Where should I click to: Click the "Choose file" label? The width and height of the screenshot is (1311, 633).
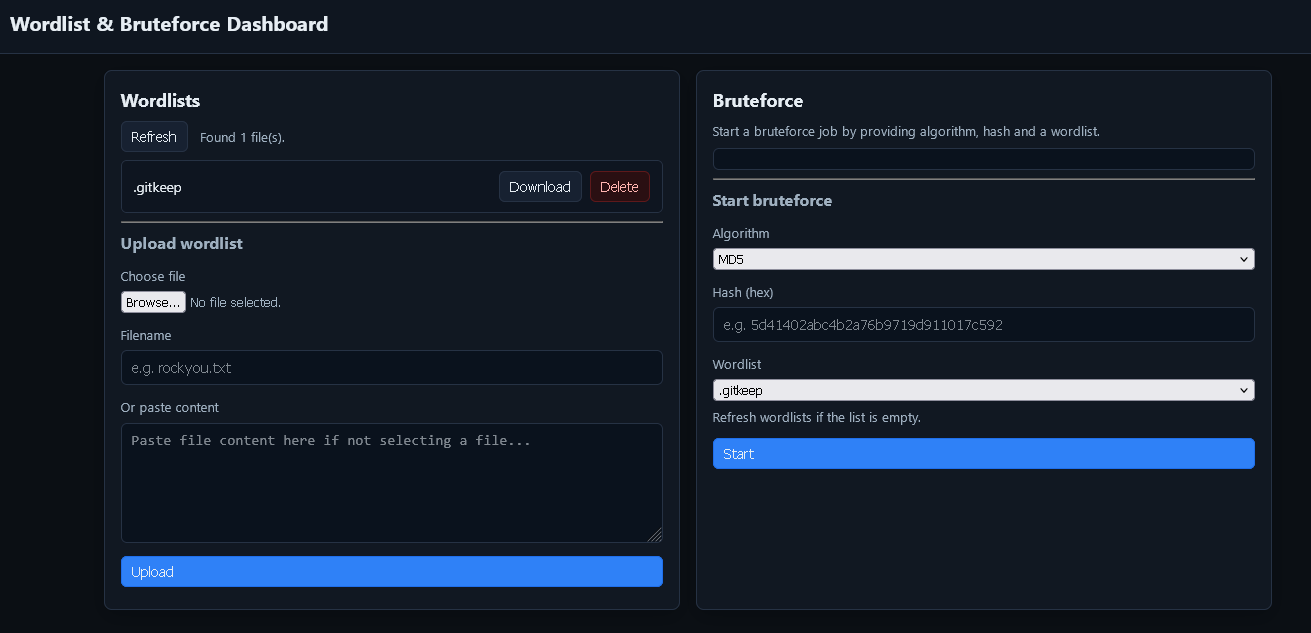(153, 276)
